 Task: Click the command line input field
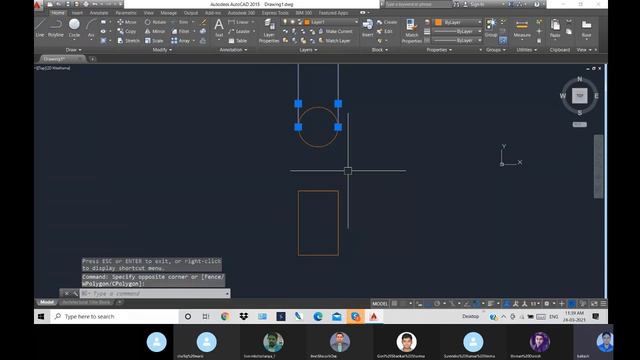[154, 293]
